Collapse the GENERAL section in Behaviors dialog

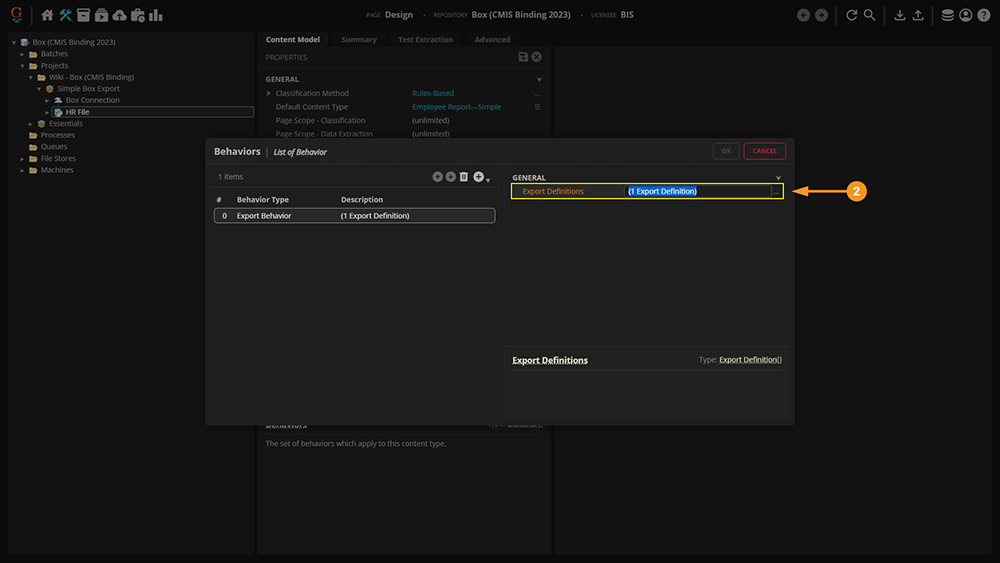point(778,178)
